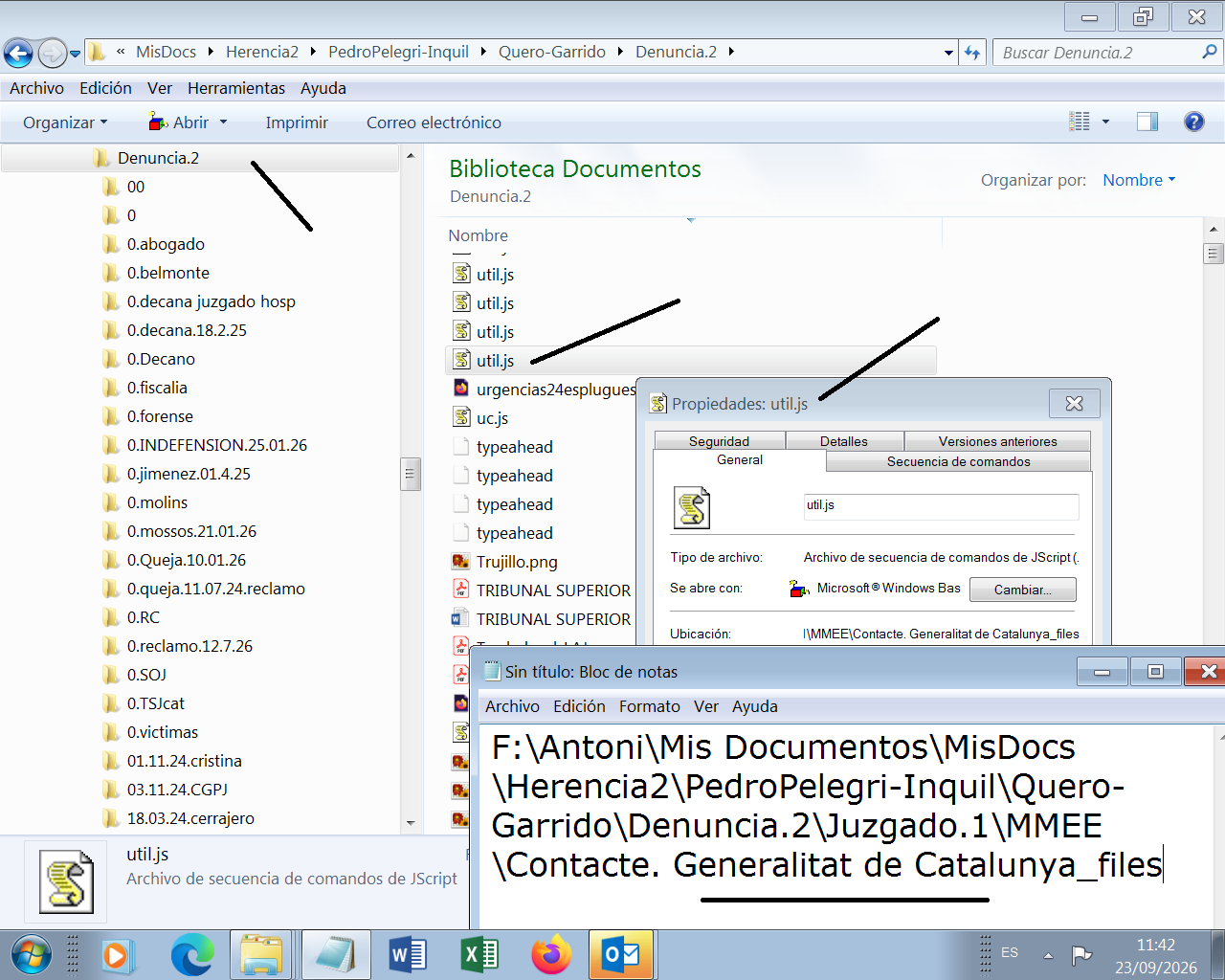Select the 0.fiscalia folder in tree
The image size is (1225, 980).
tap(157, 388)
